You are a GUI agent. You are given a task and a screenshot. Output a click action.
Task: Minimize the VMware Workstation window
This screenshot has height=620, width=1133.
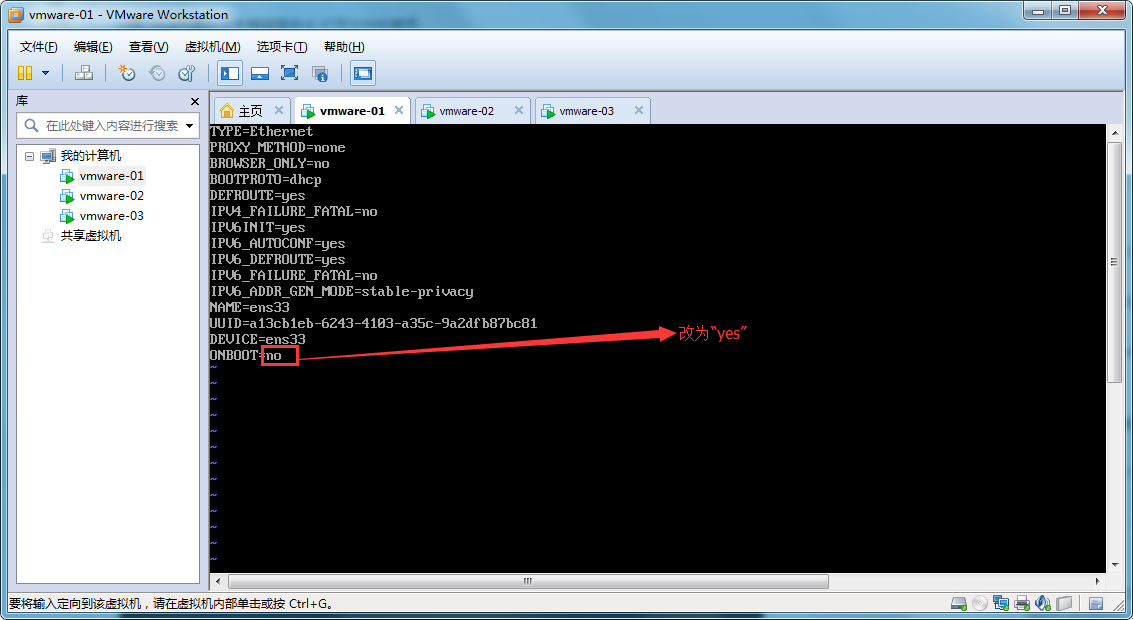click(x=1039, y=11)
